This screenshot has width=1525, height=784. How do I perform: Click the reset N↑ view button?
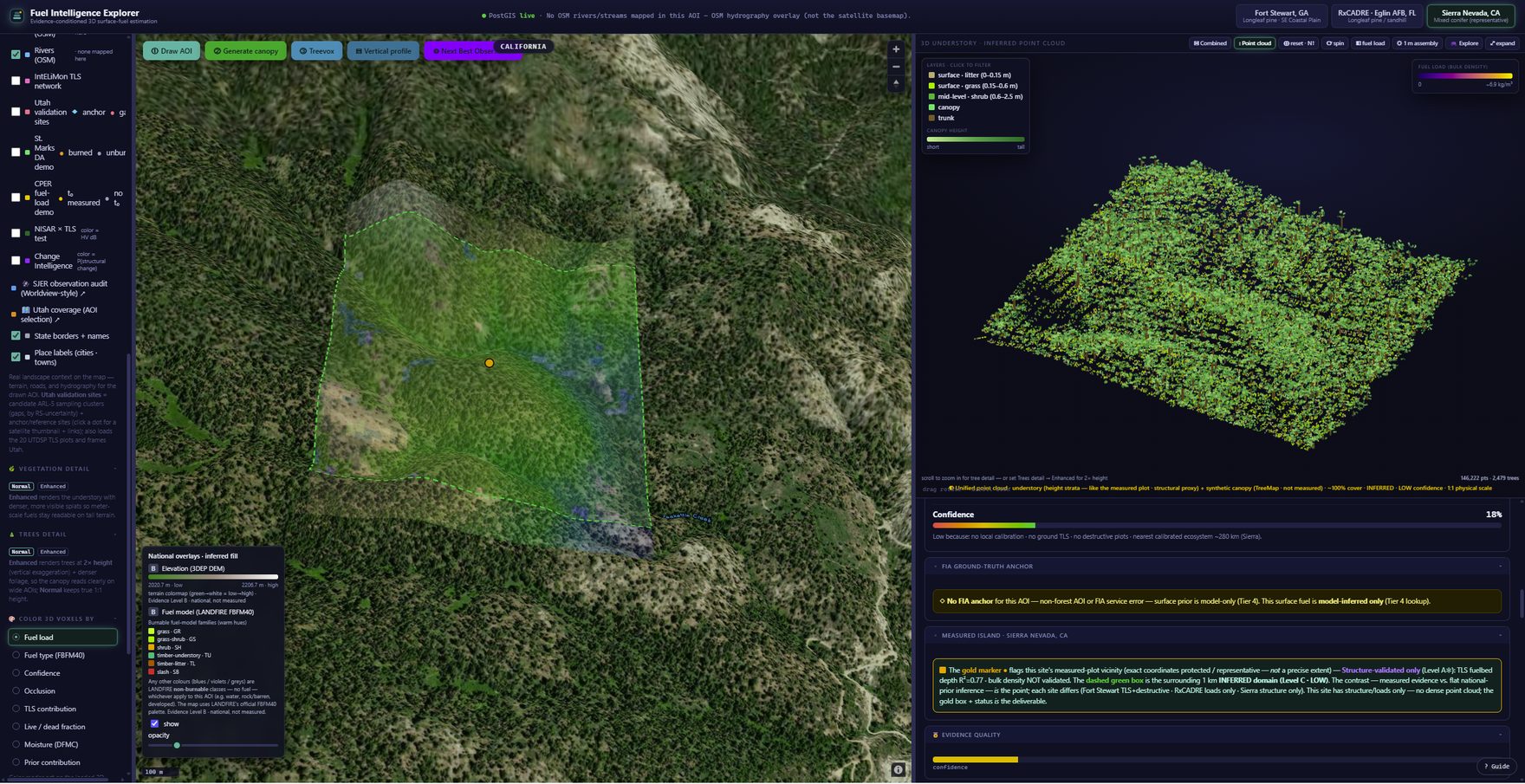click(x=1299, y=43)
